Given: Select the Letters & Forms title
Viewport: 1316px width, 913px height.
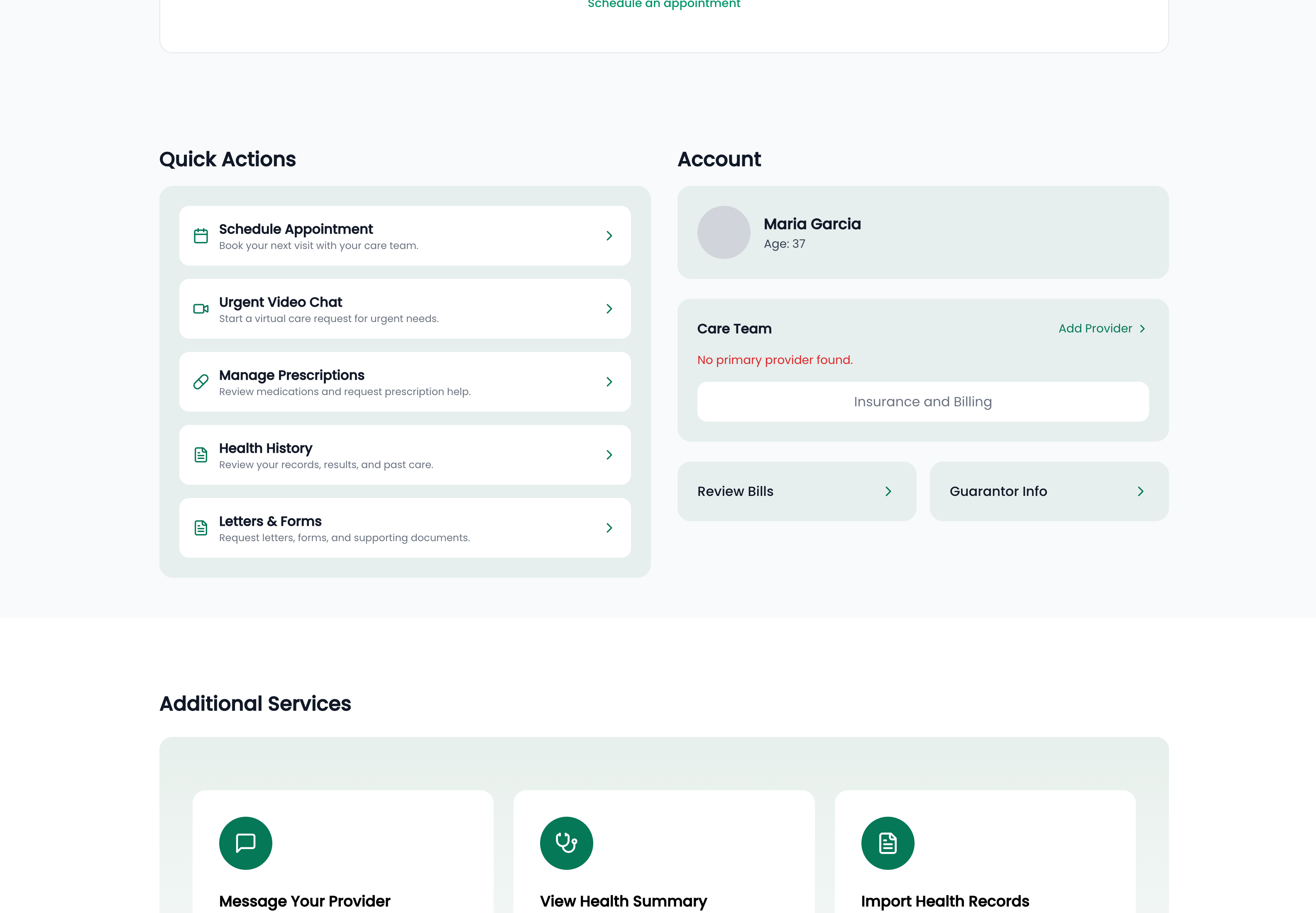Looking at the screenshot, I should click(270, 521).
